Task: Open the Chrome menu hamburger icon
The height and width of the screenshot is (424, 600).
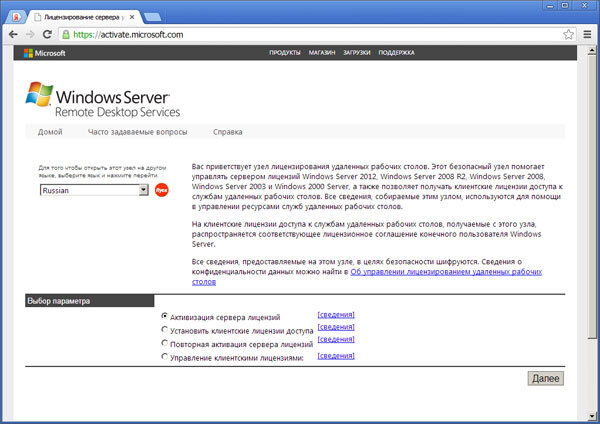Action: click(587, 34)
